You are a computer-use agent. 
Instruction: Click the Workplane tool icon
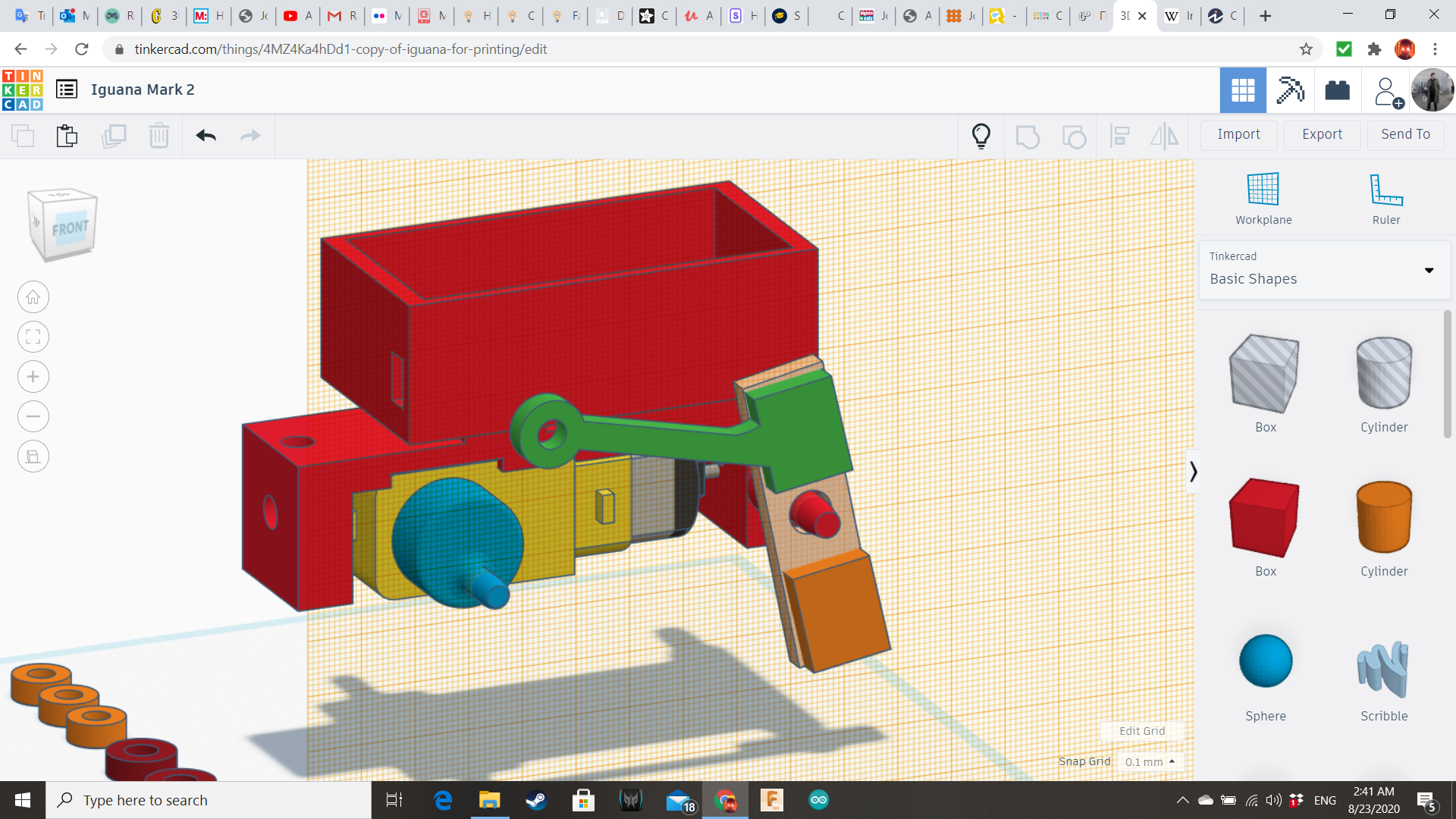tap(1263, 190)
